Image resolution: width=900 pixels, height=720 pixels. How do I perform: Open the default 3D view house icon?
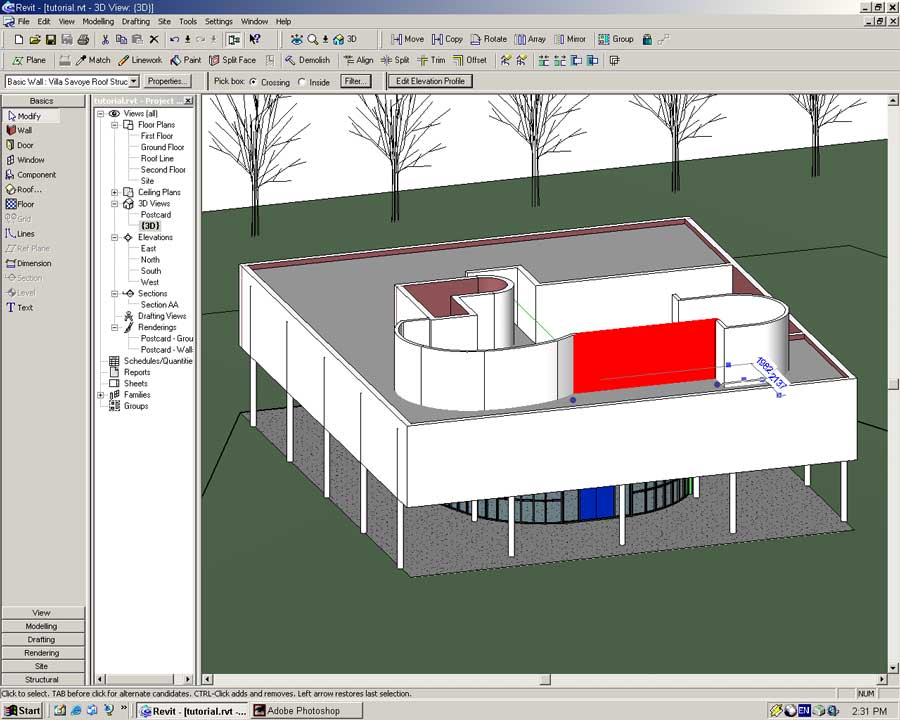(x=339, y=39)
